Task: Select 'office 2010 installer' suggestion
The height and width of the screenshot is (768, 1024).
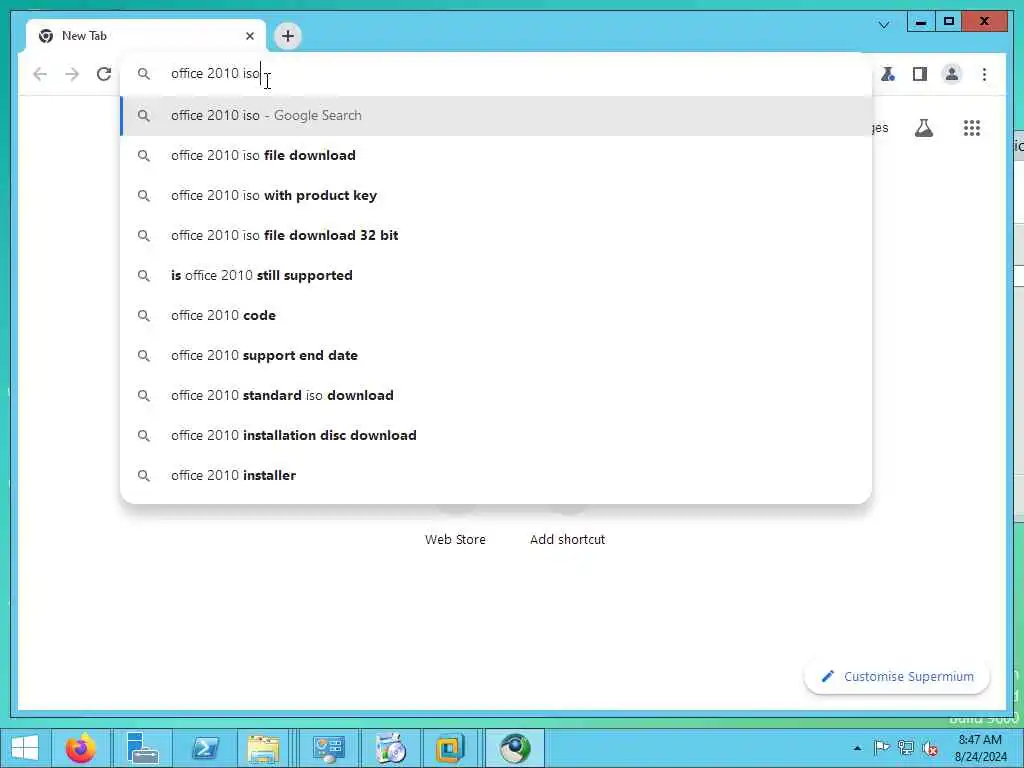Action: [496, 475]
